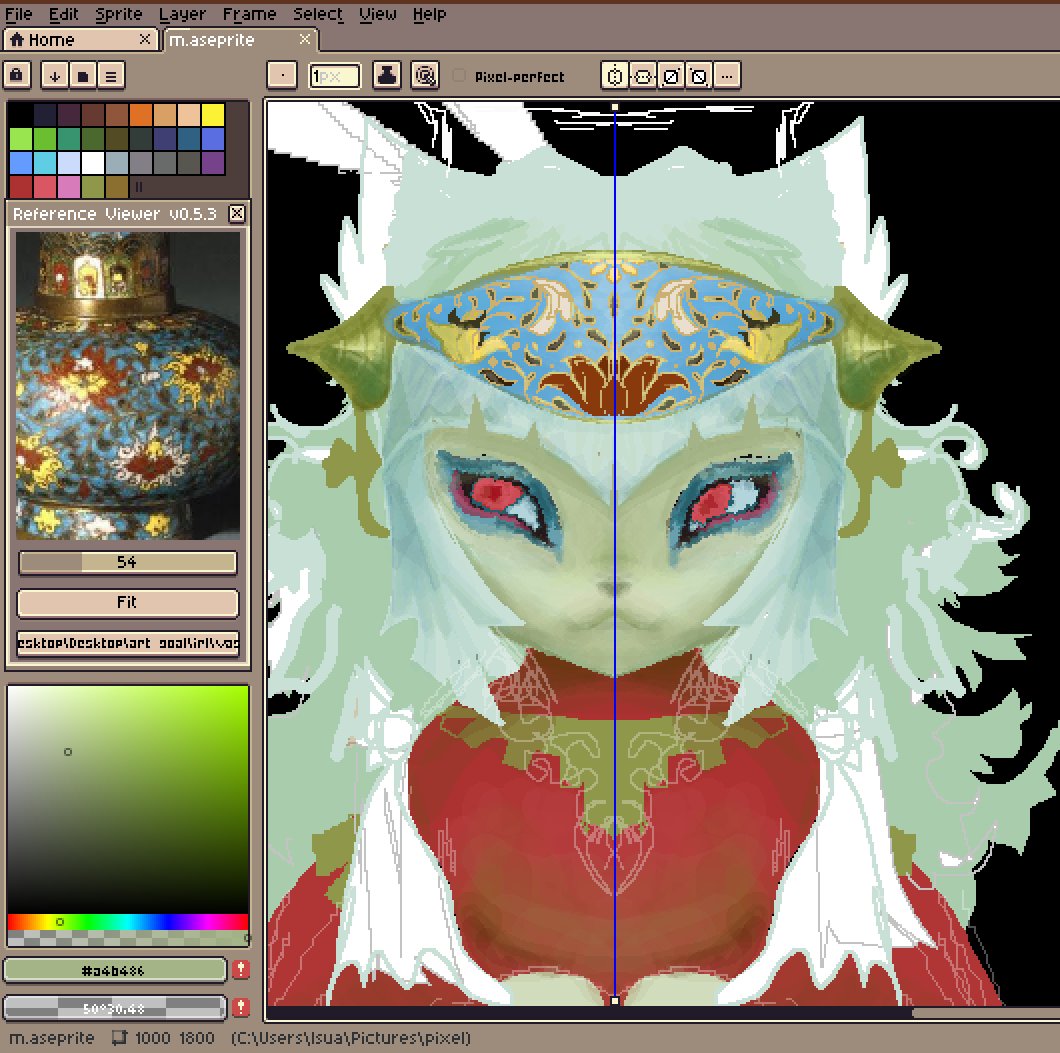Image resolution: width=1060 pixels, height=1053 pixels.
Task: Click the foreground color #a4b486 button
Action: tap(114, 970)
